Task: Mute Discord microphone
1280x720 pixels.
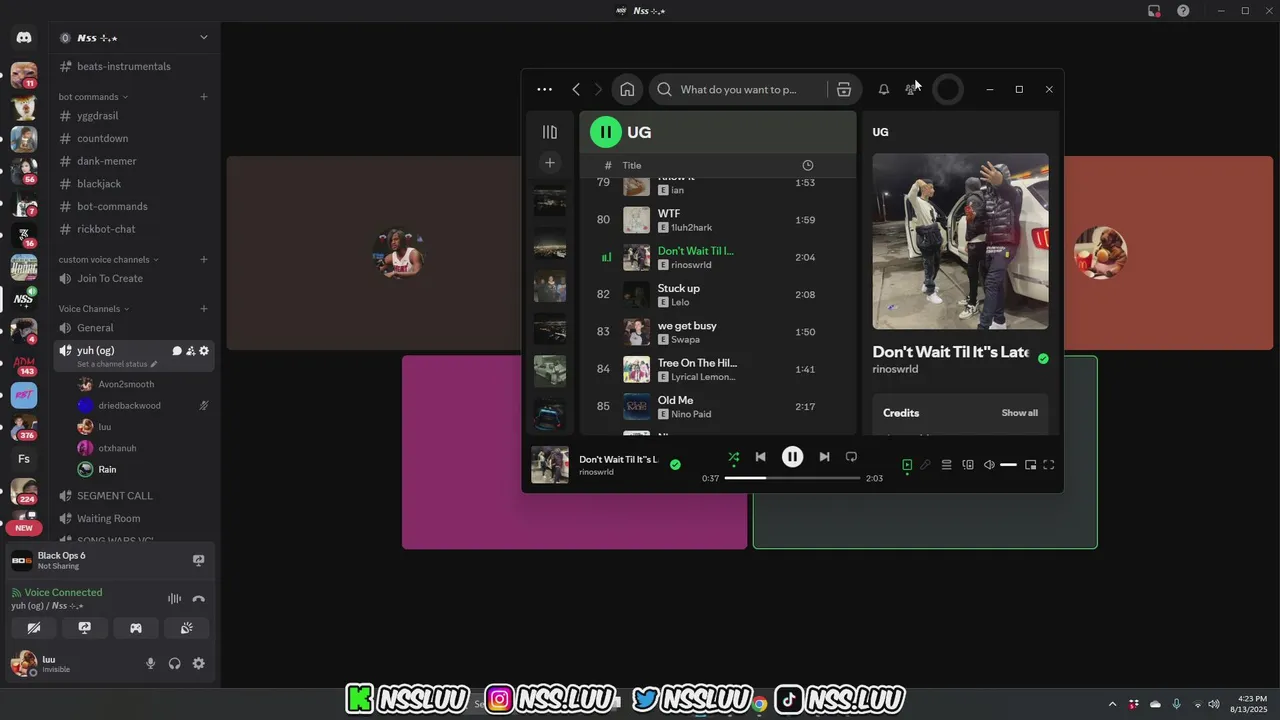Action: coord(151,663)
